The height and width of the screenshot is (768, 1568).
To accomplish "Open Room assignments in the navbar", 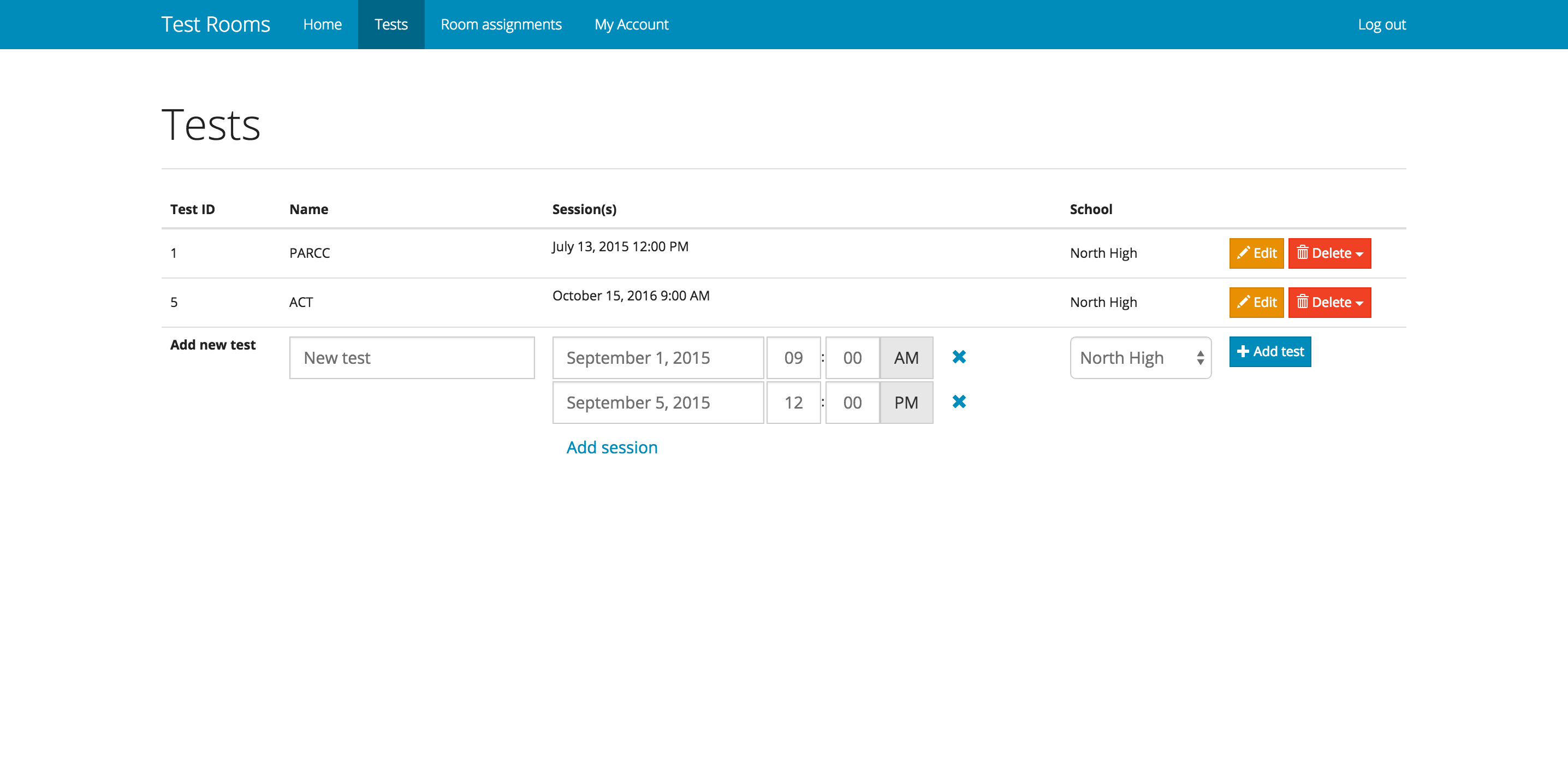I will tap(501, 25).
